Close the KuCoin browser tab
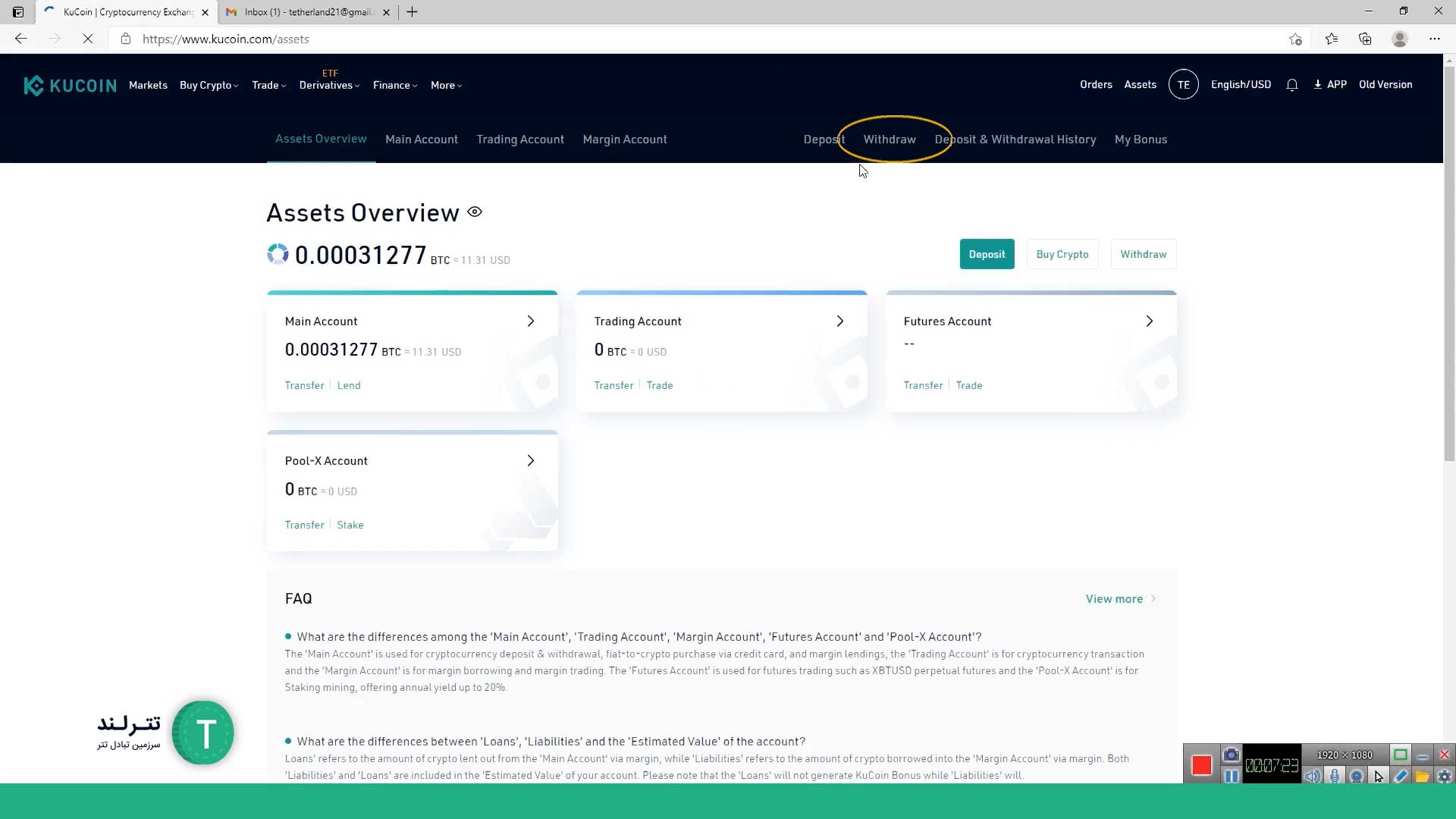 [205, 12]
